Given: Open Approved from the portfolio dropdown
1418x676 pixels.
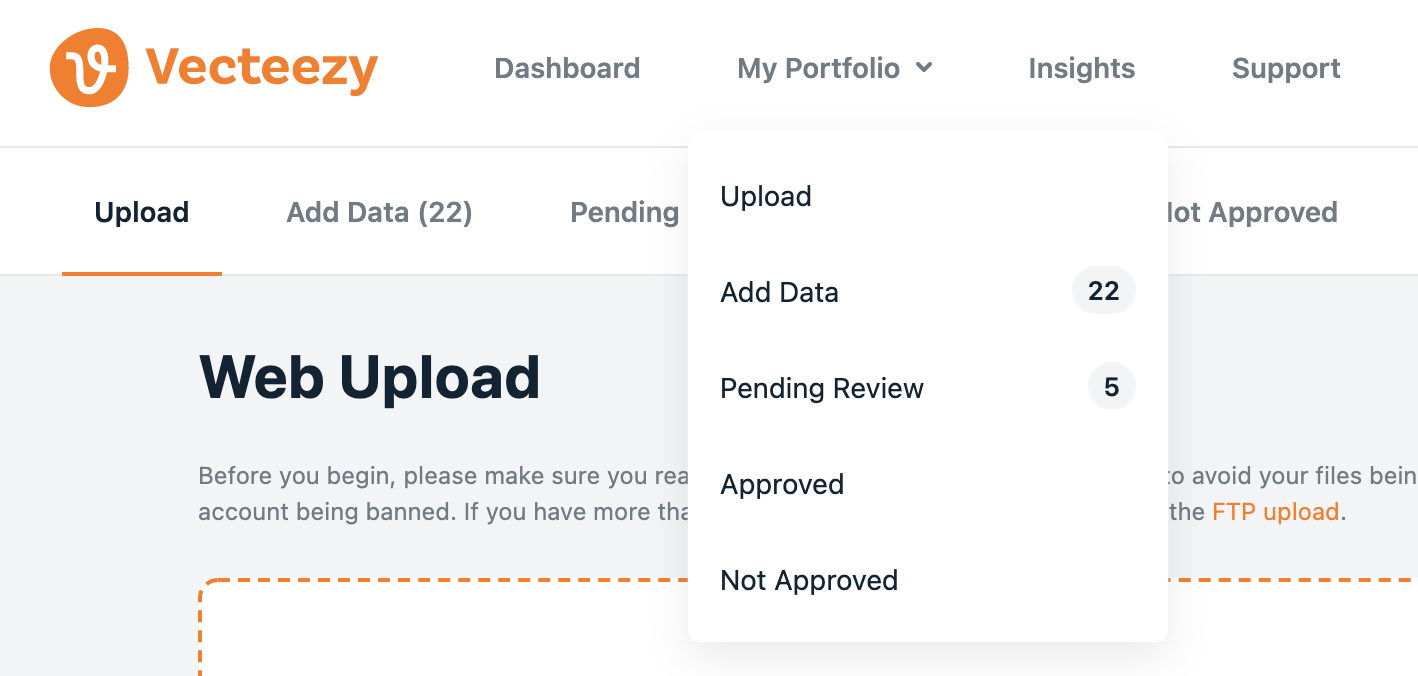Looking at the screenshot, I should tap(928, 484).
